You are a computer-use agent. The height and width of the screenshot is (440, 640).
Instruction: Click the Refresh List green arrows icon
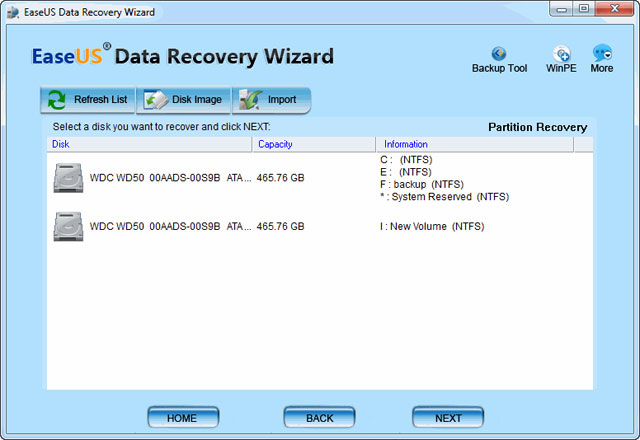56,100
